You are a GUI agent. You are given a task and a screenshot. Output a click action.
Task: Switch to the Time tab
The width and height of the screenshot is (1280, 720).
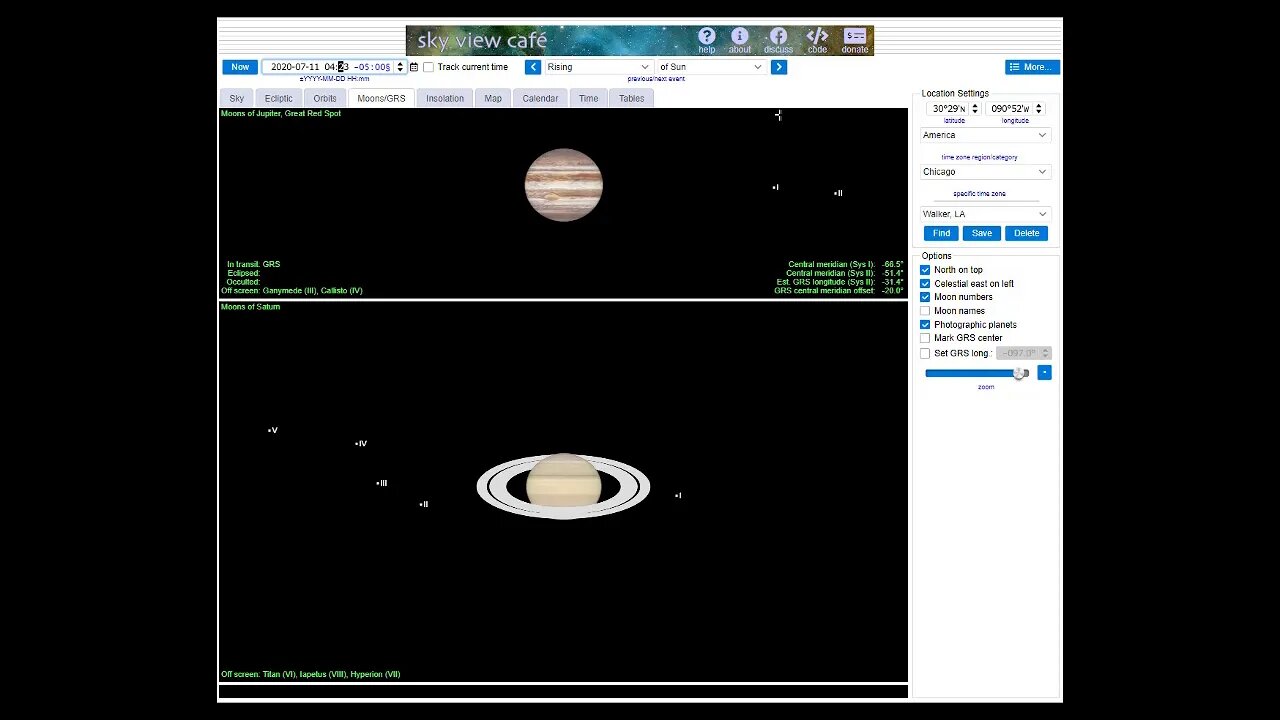point(589,98)
